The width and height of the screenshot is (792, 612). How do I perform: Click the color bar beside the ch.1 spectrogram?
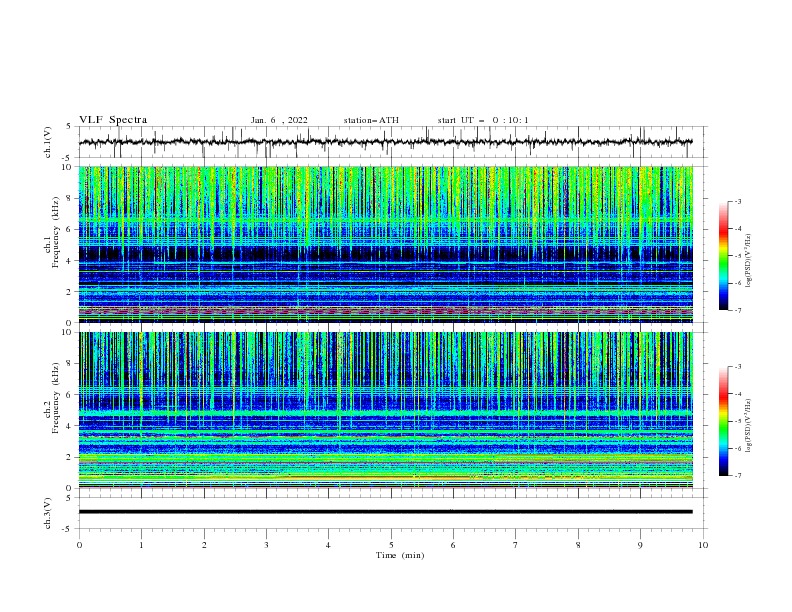[723, 256]
